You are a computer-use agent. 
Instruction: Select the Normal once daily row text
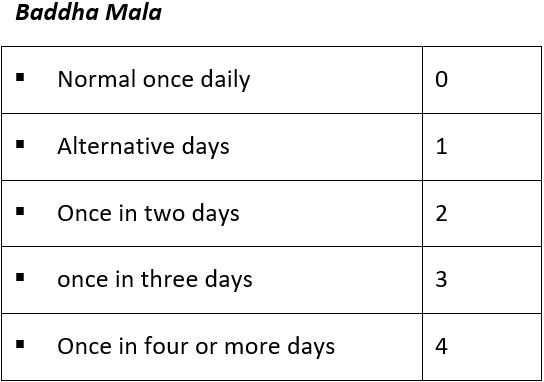(x=154, y=80)
